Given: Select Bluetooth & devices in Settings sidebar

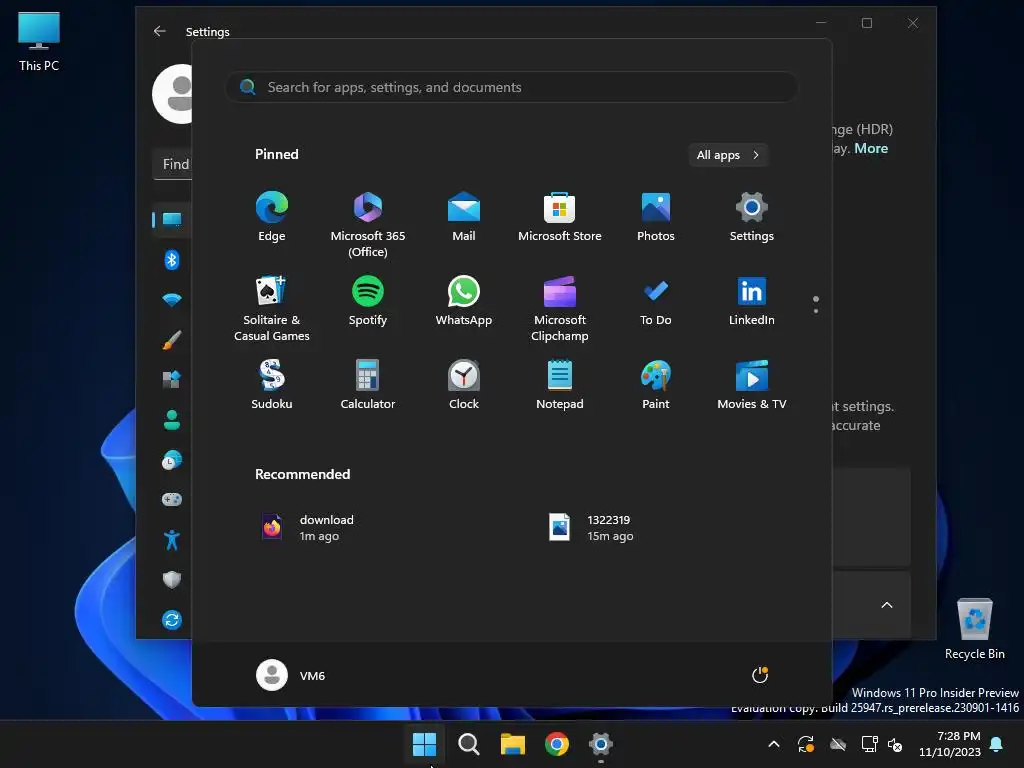Looking at the screenshot, I should [172, 260].
